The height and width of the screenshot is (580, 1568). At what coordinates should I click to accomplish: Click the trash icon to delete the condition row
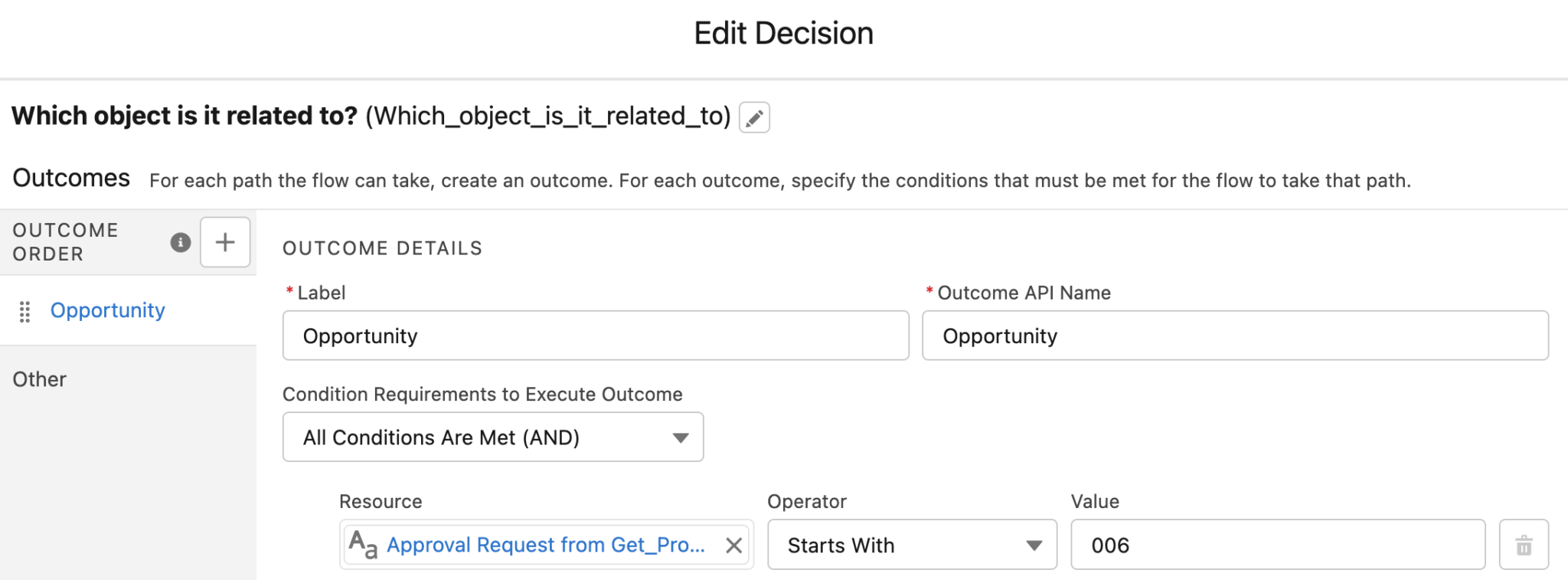pyautogui.click(x=1524, y=545)
